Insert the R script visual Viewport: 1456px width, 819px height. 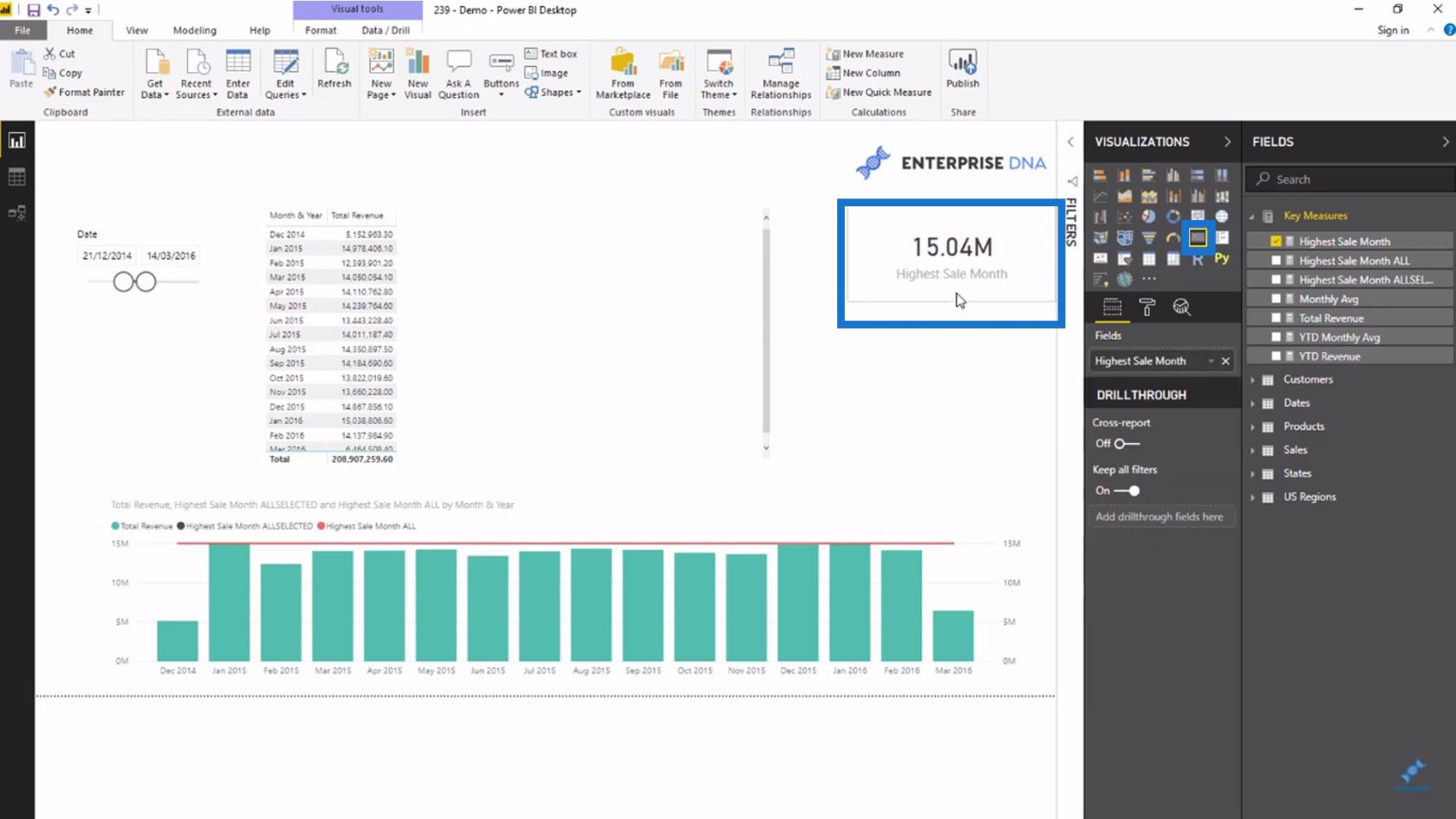1197,258
